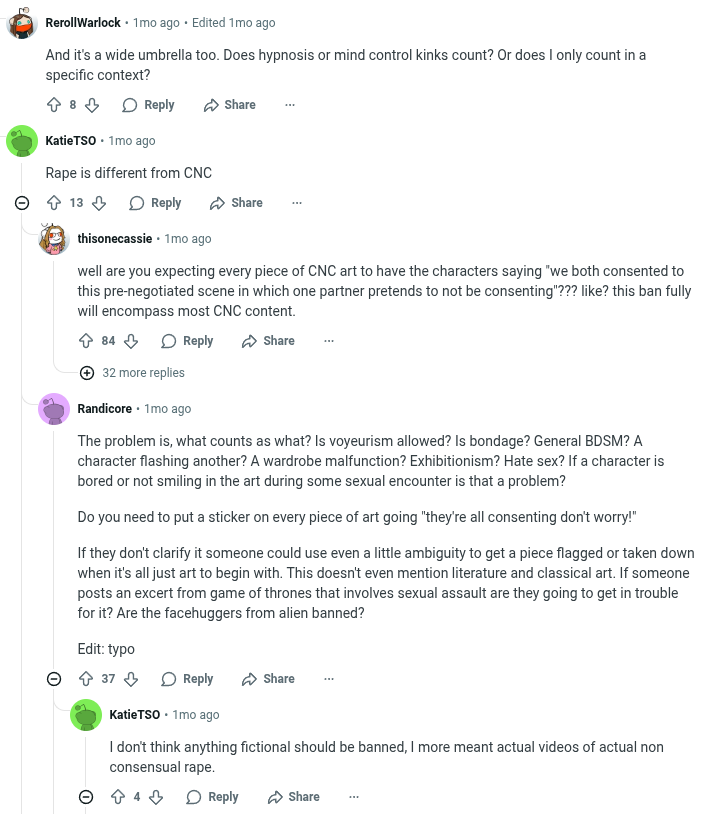Open more options on RerollWarlock's comment
This screenshot has height=814, width=727.
click(290, 105)
